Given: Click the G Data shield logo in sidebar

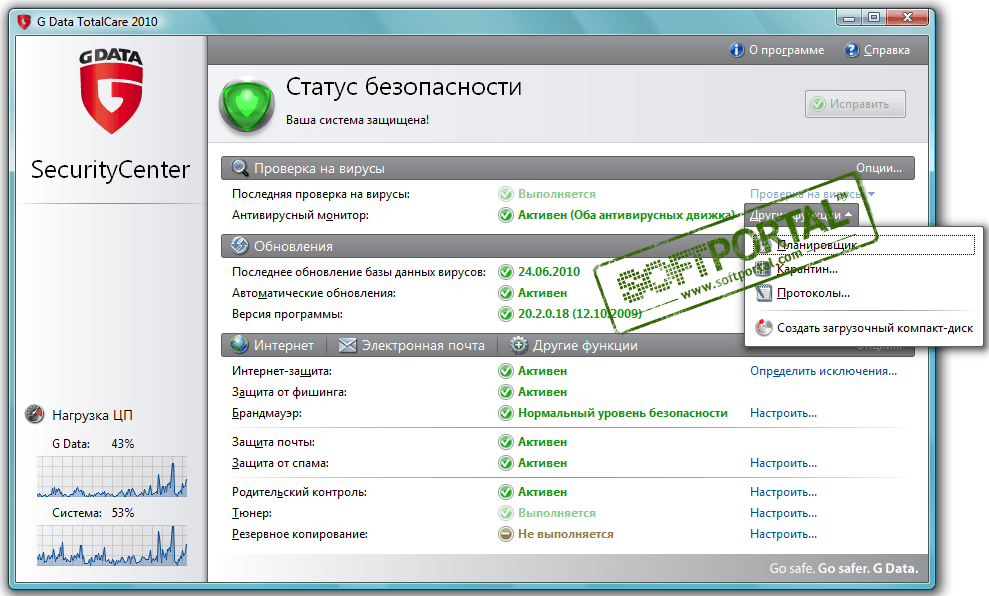Looking at the screenshot, I should pos(111,91).
